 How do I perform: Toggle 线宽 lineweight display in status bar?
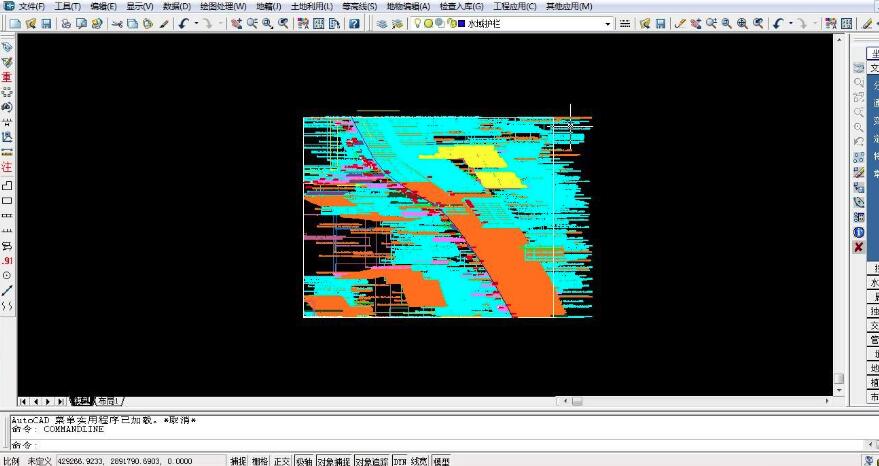(419, 461)
